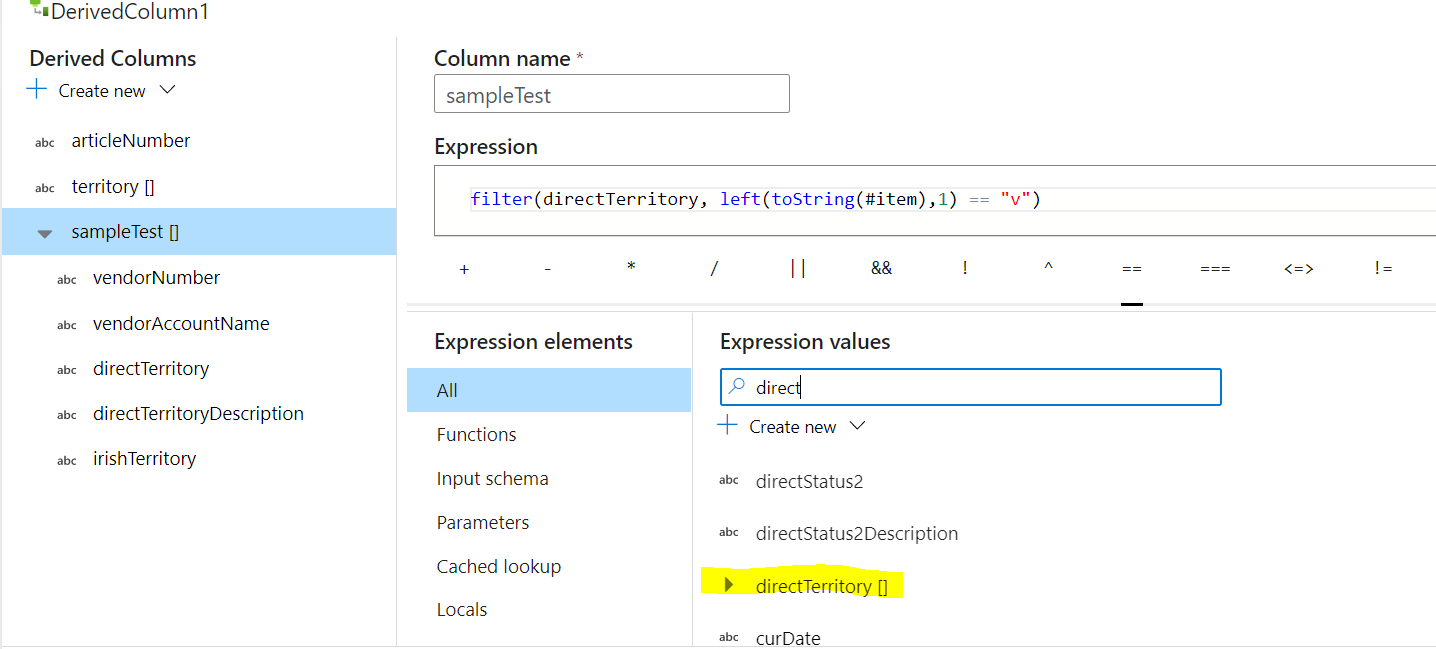
Task: Click the Column name text field
Action: click(611, 95)
